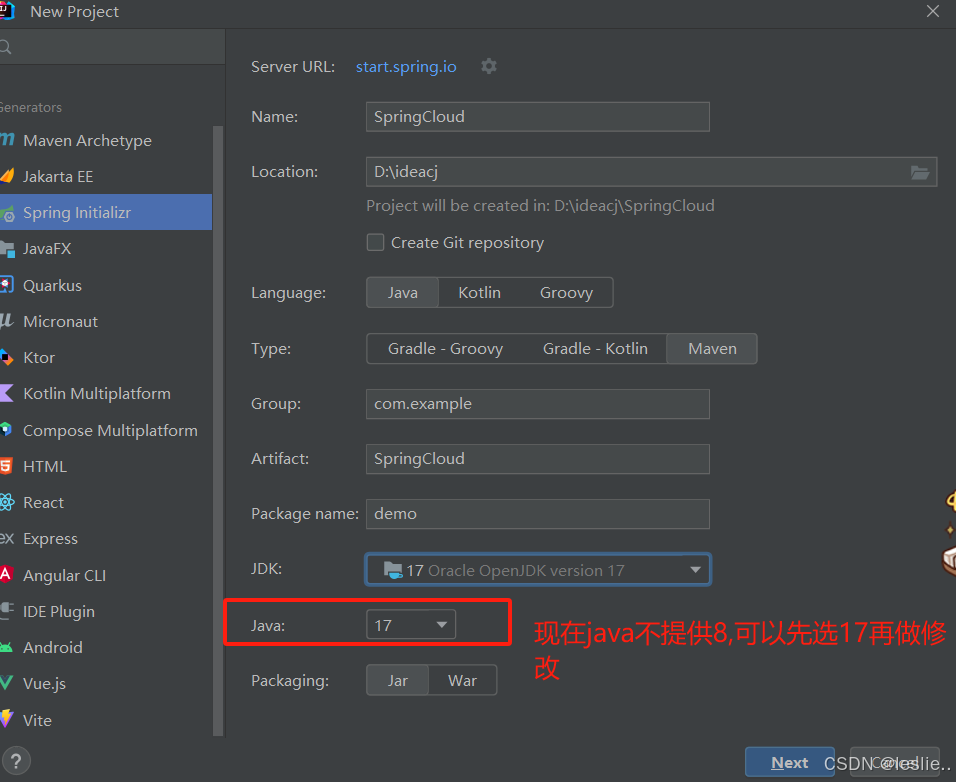The image size is (956, 782).
Task: Click the generators search box
Action: 112,47
